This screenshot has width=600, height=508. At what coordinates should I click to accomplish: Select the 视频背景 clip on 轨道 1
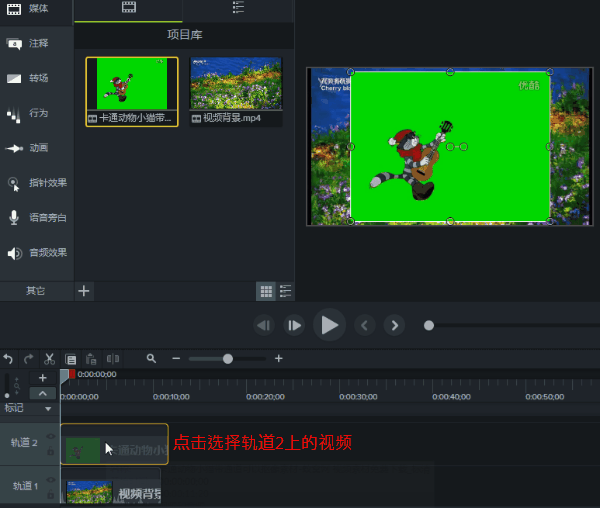(x=111, y=485)
